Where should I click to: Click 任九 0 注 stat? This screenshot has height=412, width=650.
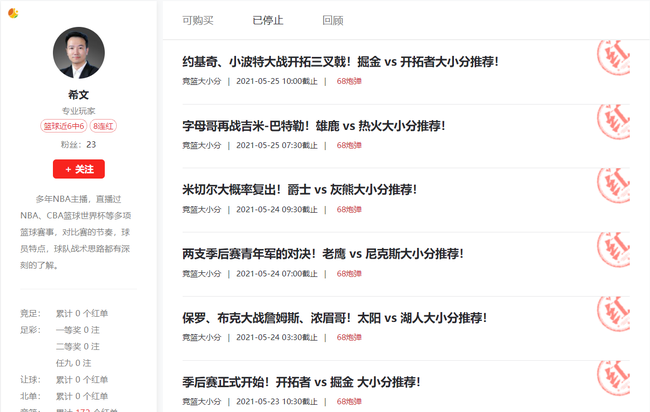click(73, 363)
